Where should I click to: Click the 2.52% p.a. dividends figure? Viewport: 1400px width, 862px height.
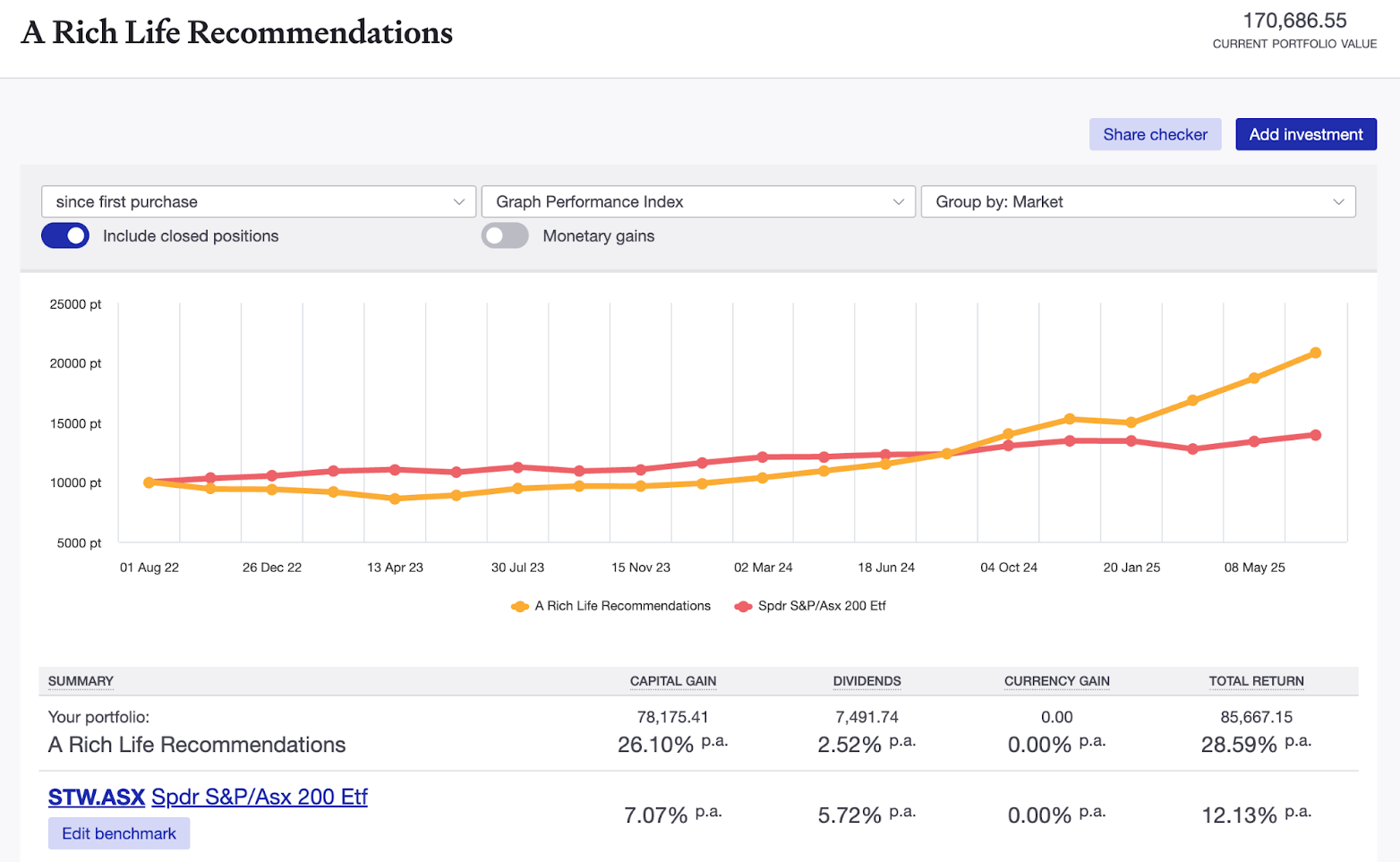click(x=867, y=744)
